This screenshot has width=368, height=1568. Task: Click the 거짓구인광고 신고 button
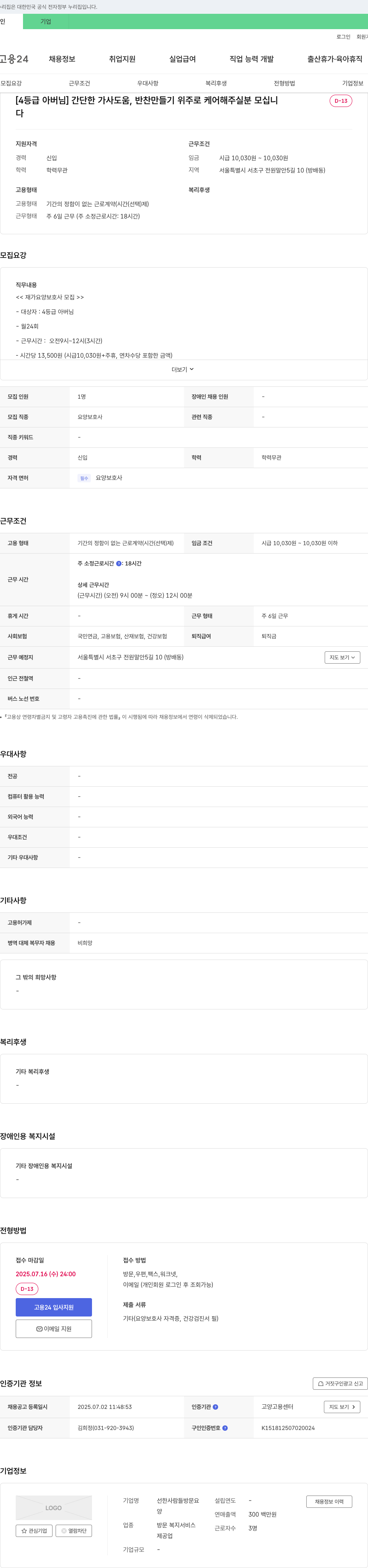pyautogui.click(x=340, y=1384)
